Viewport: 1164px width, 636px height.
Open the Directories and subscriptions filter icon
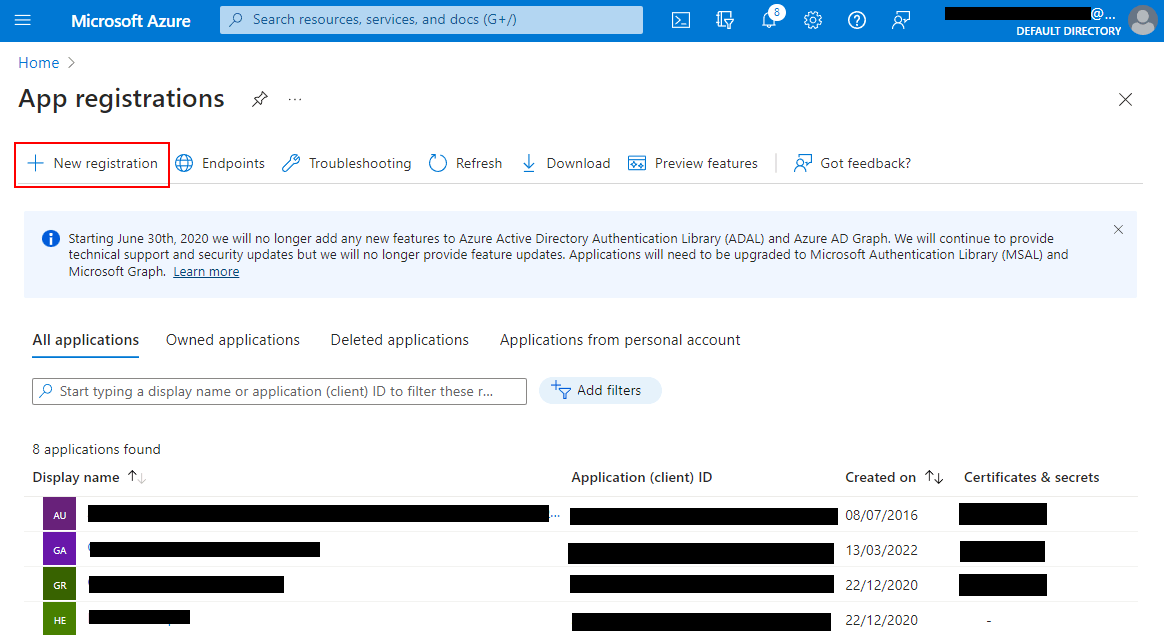[725, 20]
